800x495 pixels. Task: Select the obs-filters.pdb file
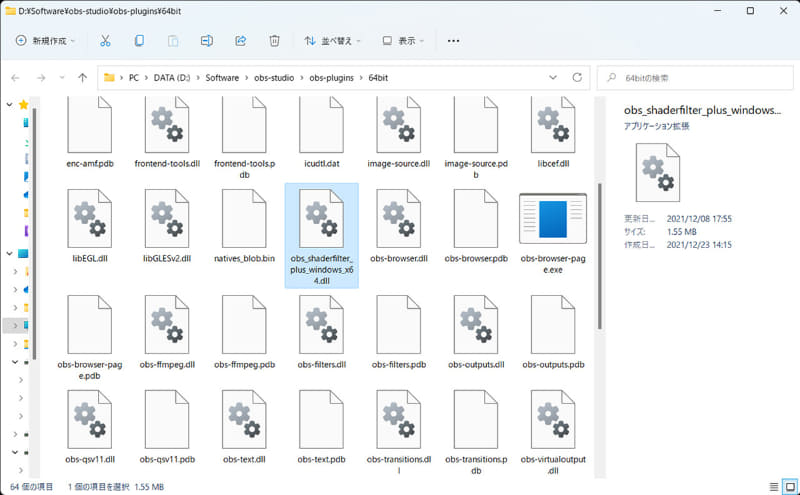(x=398, y=332)
